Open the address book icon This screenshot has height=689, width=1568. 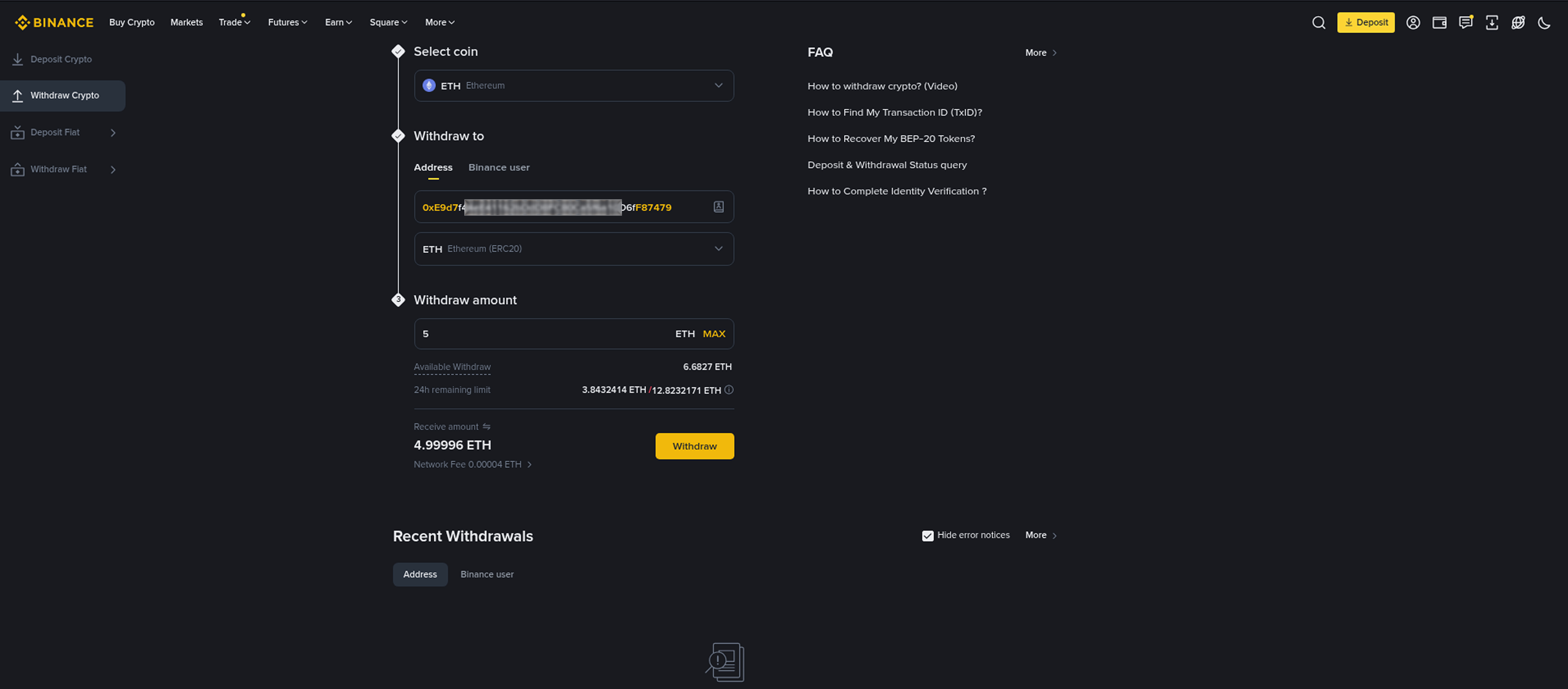pos(718,207)
